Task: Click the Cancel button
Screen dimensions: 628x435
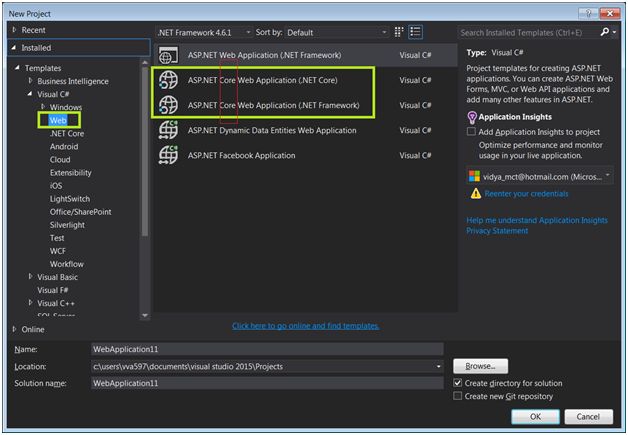Action: tap(588, 417)
